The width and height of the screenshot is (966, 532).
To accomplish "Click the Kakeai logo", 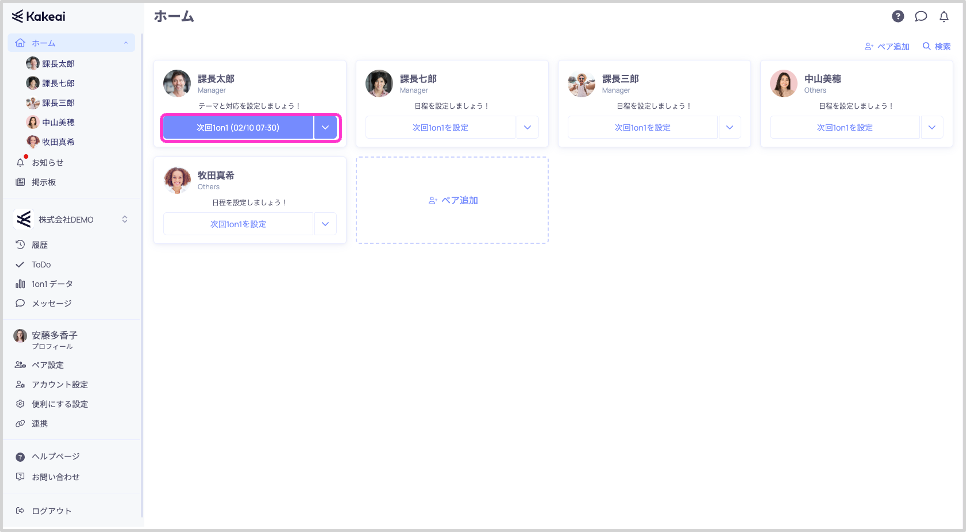I will click(40, 16).
